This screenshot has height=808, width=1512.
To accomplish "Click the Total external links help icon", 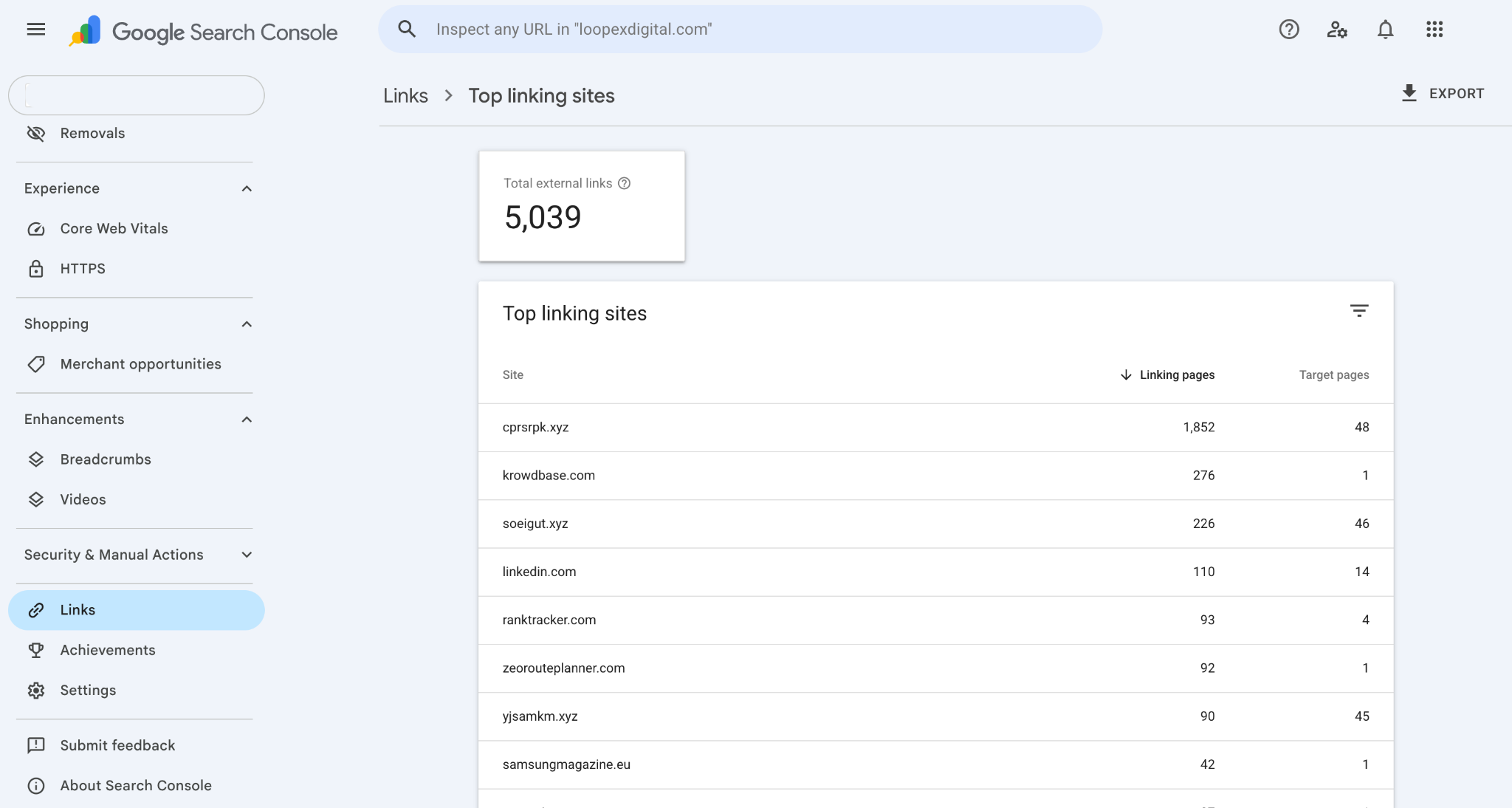I will point(625,183).
